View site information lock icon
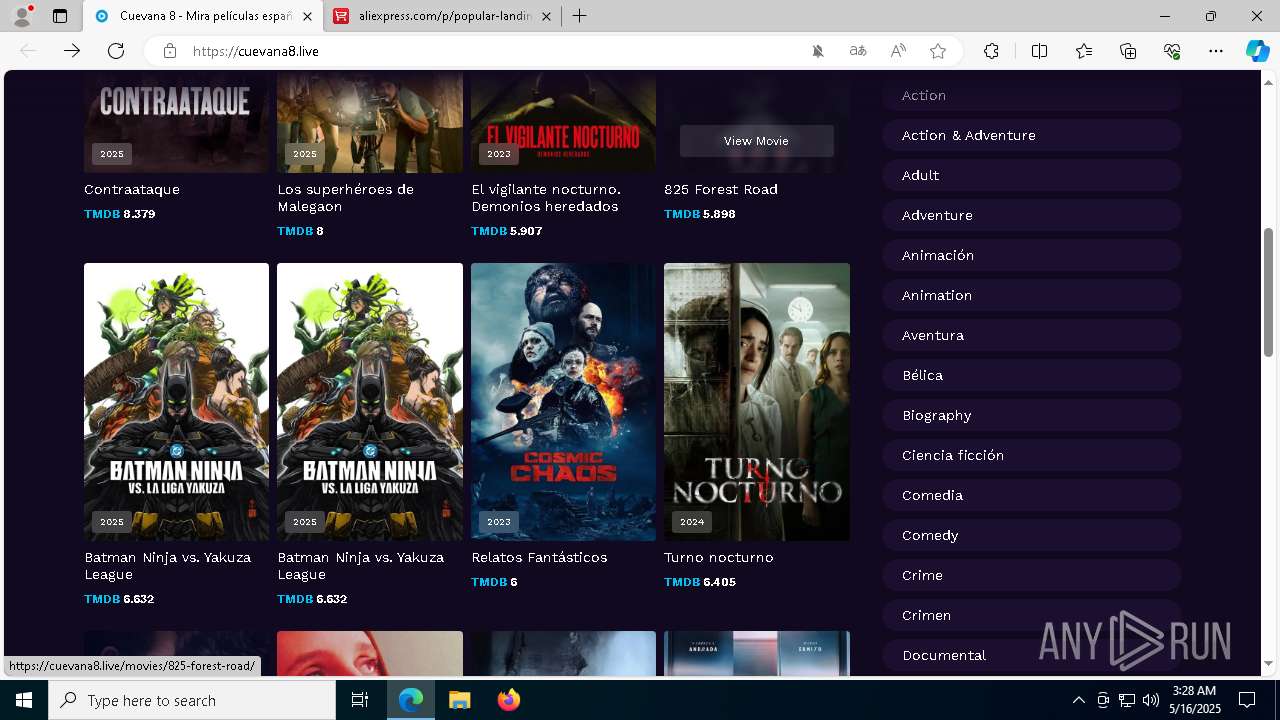1280x720 pixels. (170, 51)
